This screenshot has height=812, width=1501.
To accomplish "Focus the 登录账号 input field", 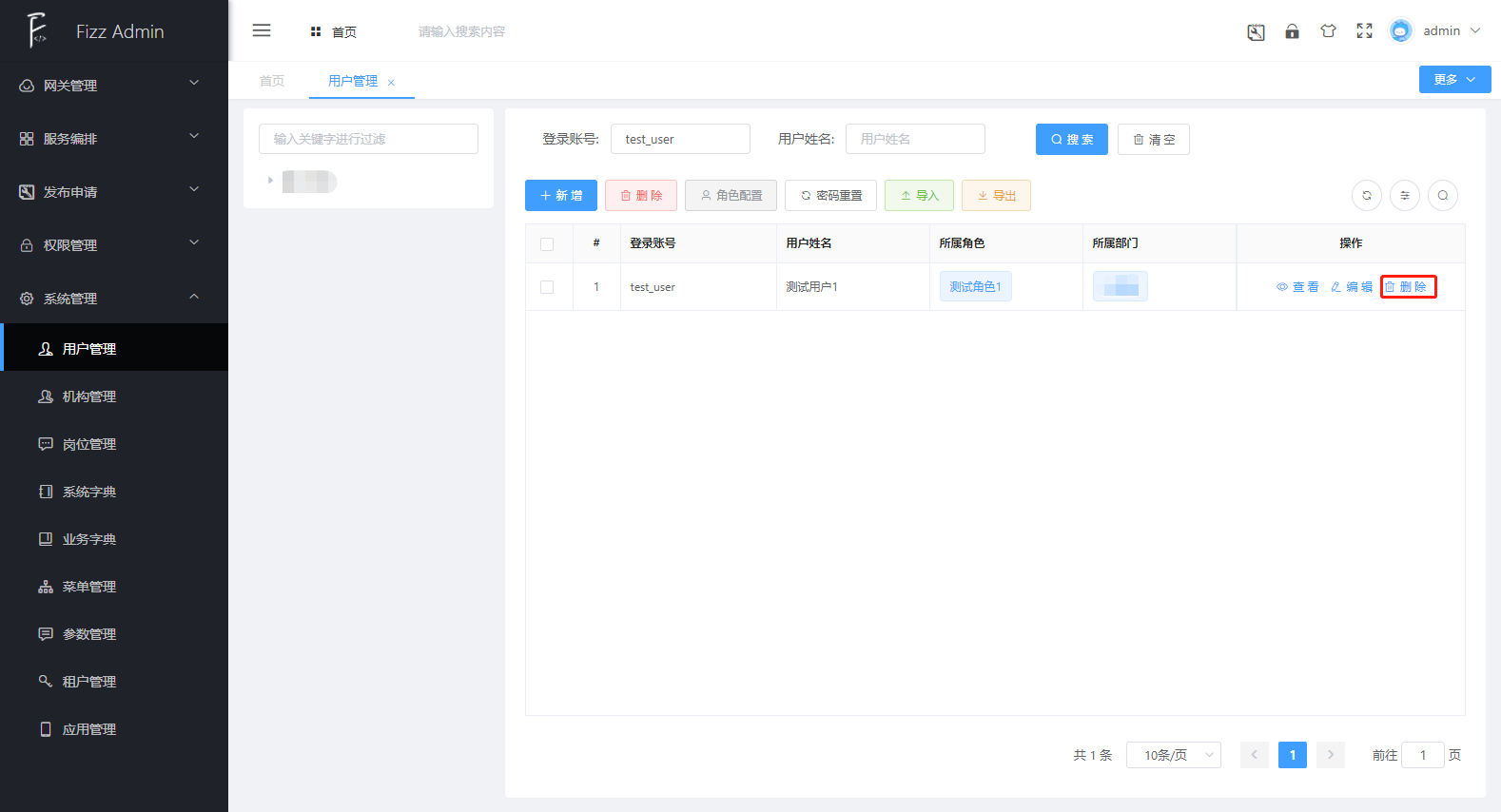I will (680, 139).
